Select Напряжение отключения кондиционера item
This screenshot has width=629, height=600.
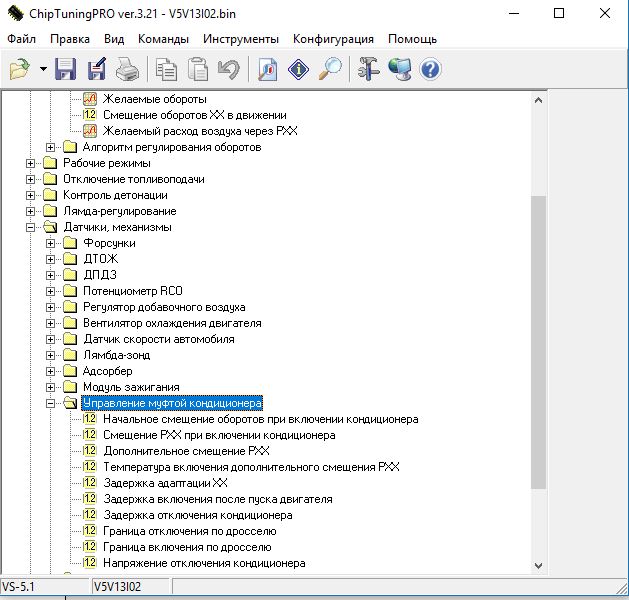click(x=203, y=563)
